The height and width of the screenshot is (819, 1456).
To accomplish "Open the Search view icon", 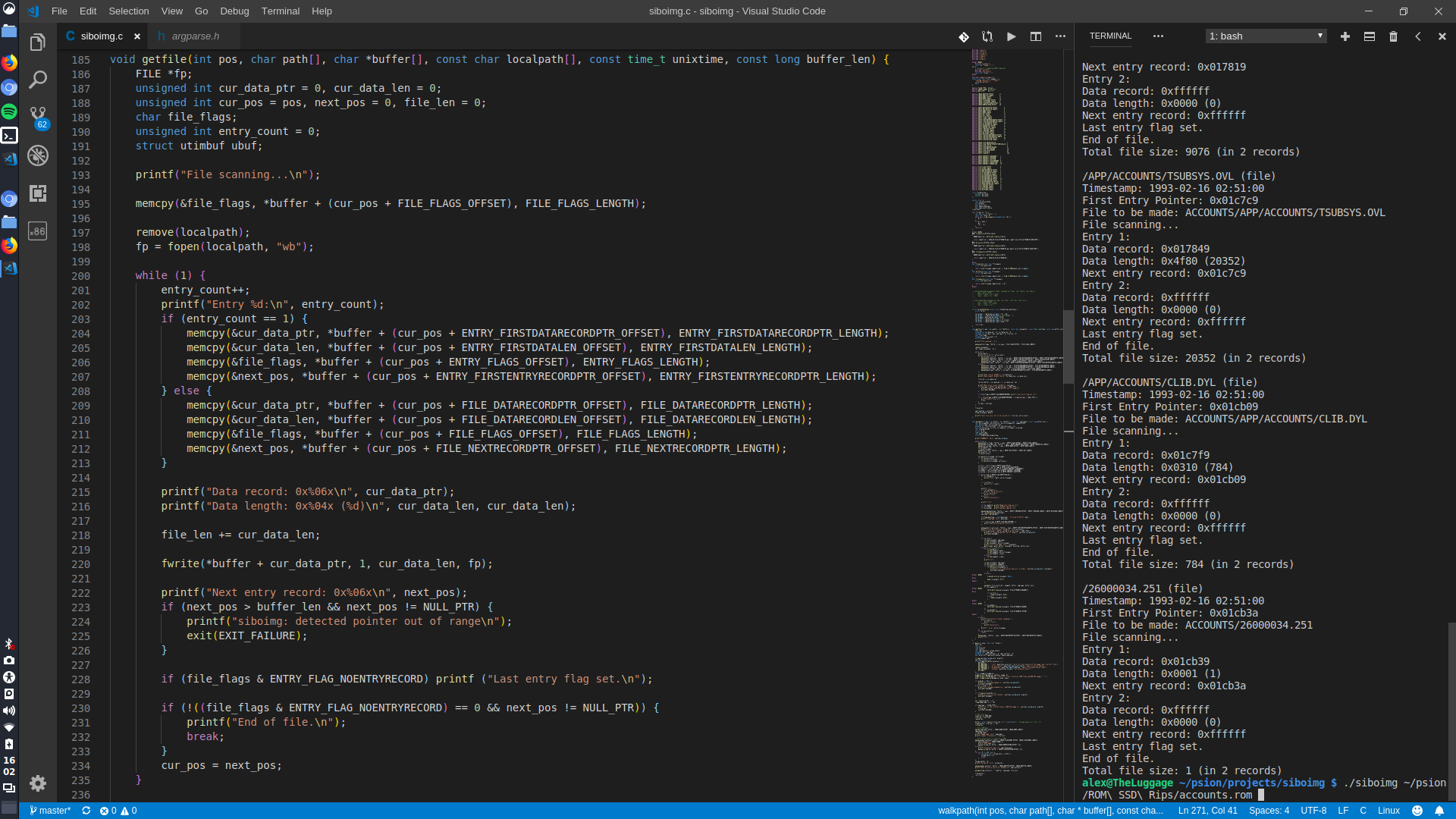I will click(x=38, y=80).
